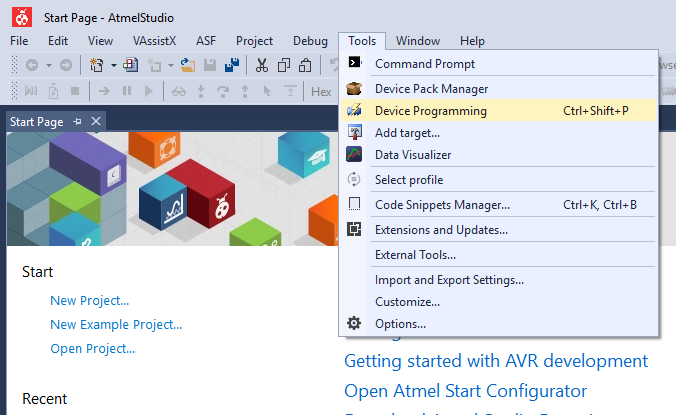Screen dimensions: 676x415
Task: Open Device Pack Manager
Action: point(499,89)
